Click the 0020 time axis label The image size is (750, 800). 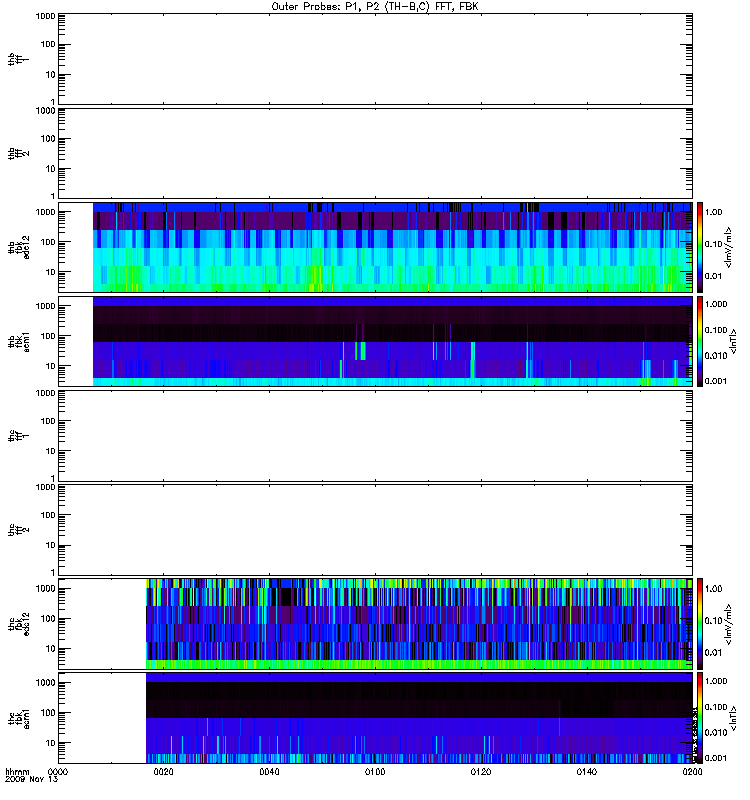163,772
